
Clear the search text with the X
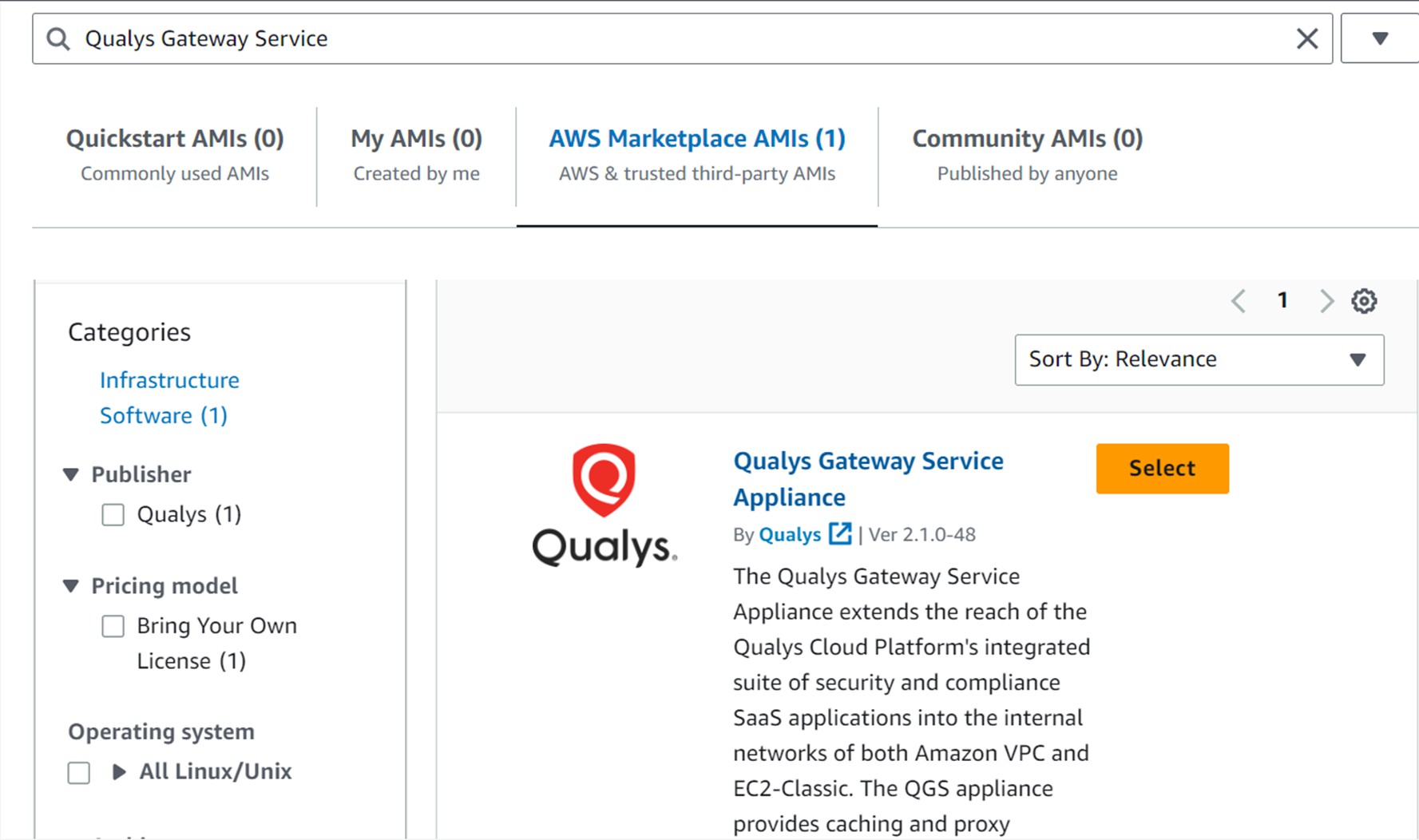(1307, 38)
